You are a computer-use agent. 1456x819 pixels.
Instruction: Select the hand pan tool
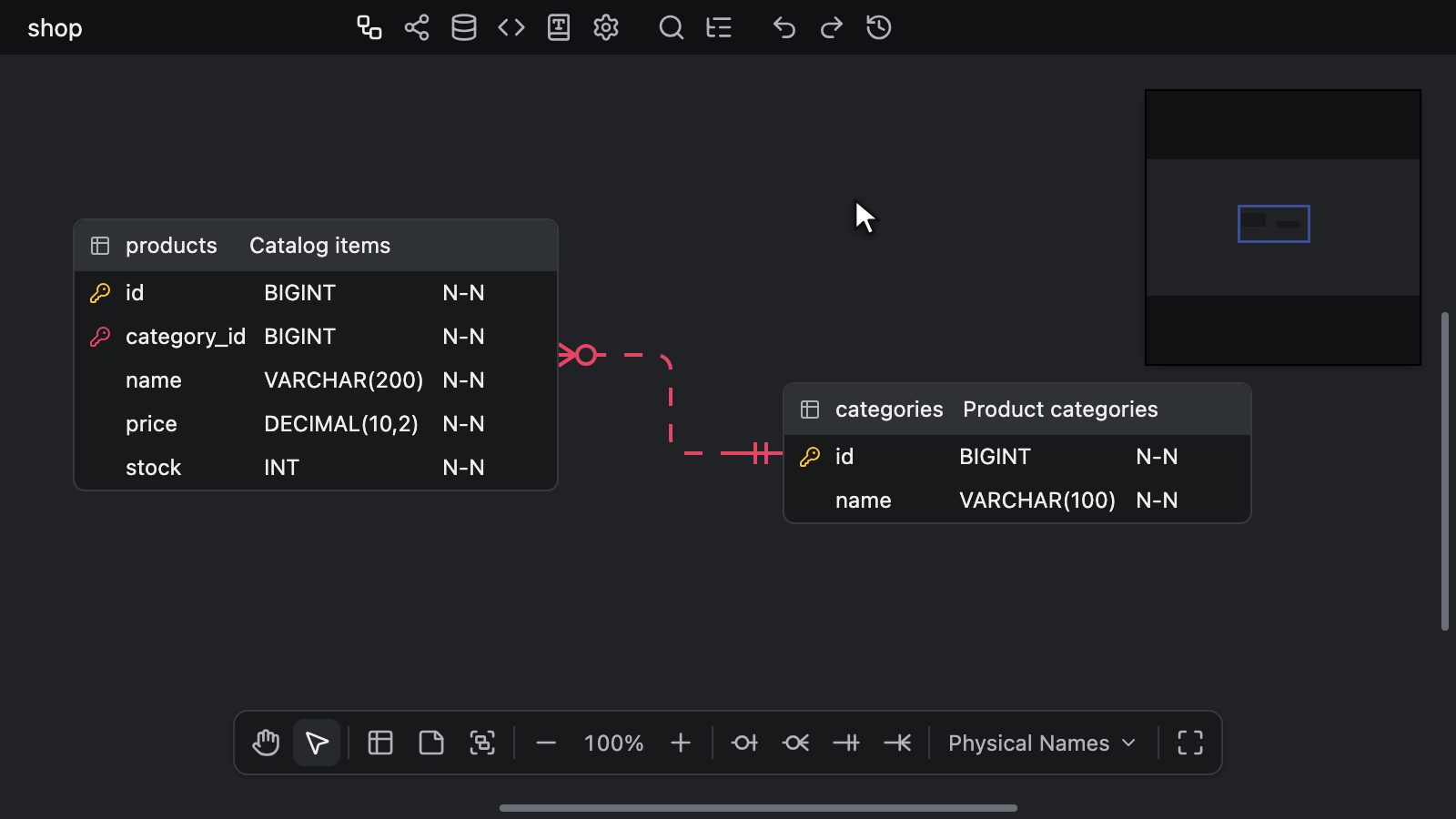pyautogui.click(x=266, y=743)
